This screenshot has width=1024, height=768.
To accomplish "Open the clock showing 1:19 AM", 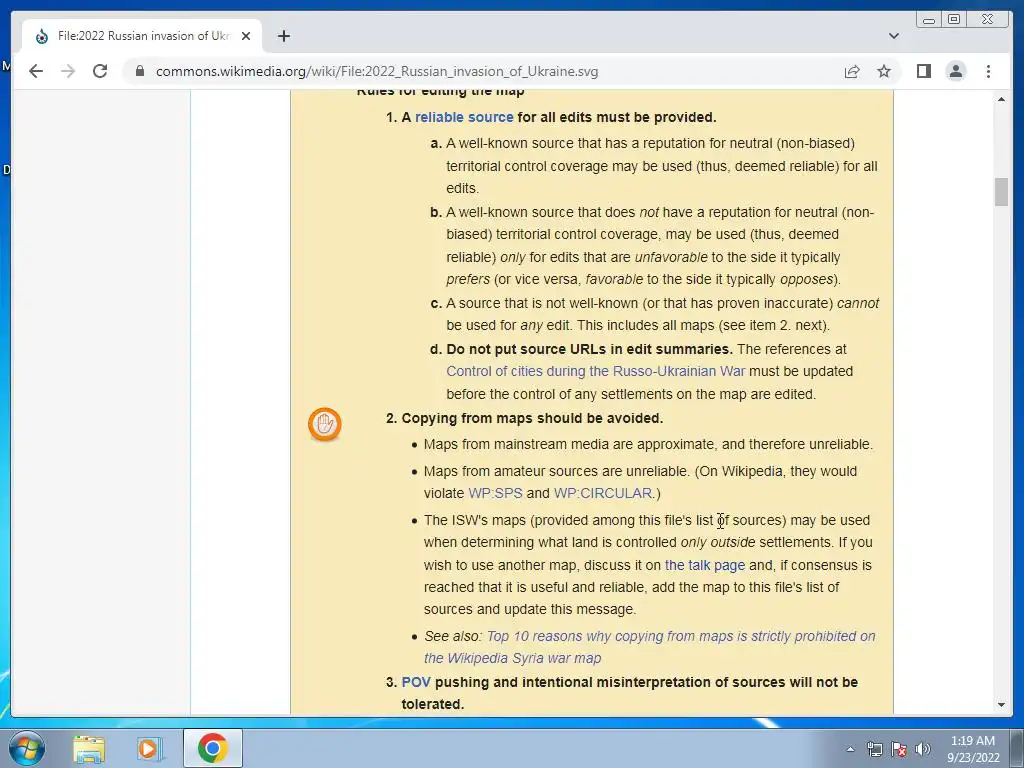I will (972, 749).
